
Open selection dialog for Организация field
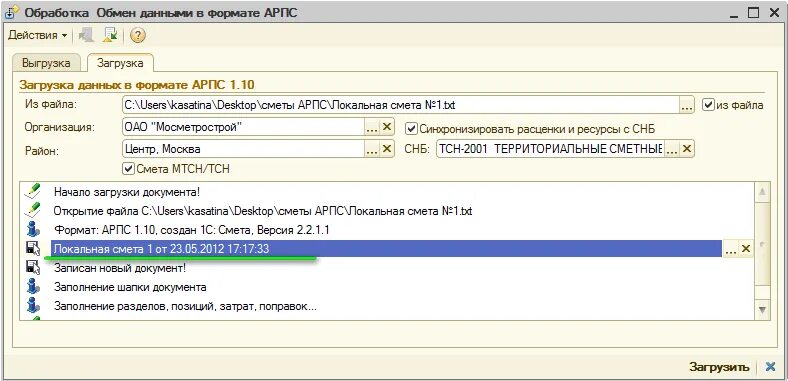(x=371, y=128)
